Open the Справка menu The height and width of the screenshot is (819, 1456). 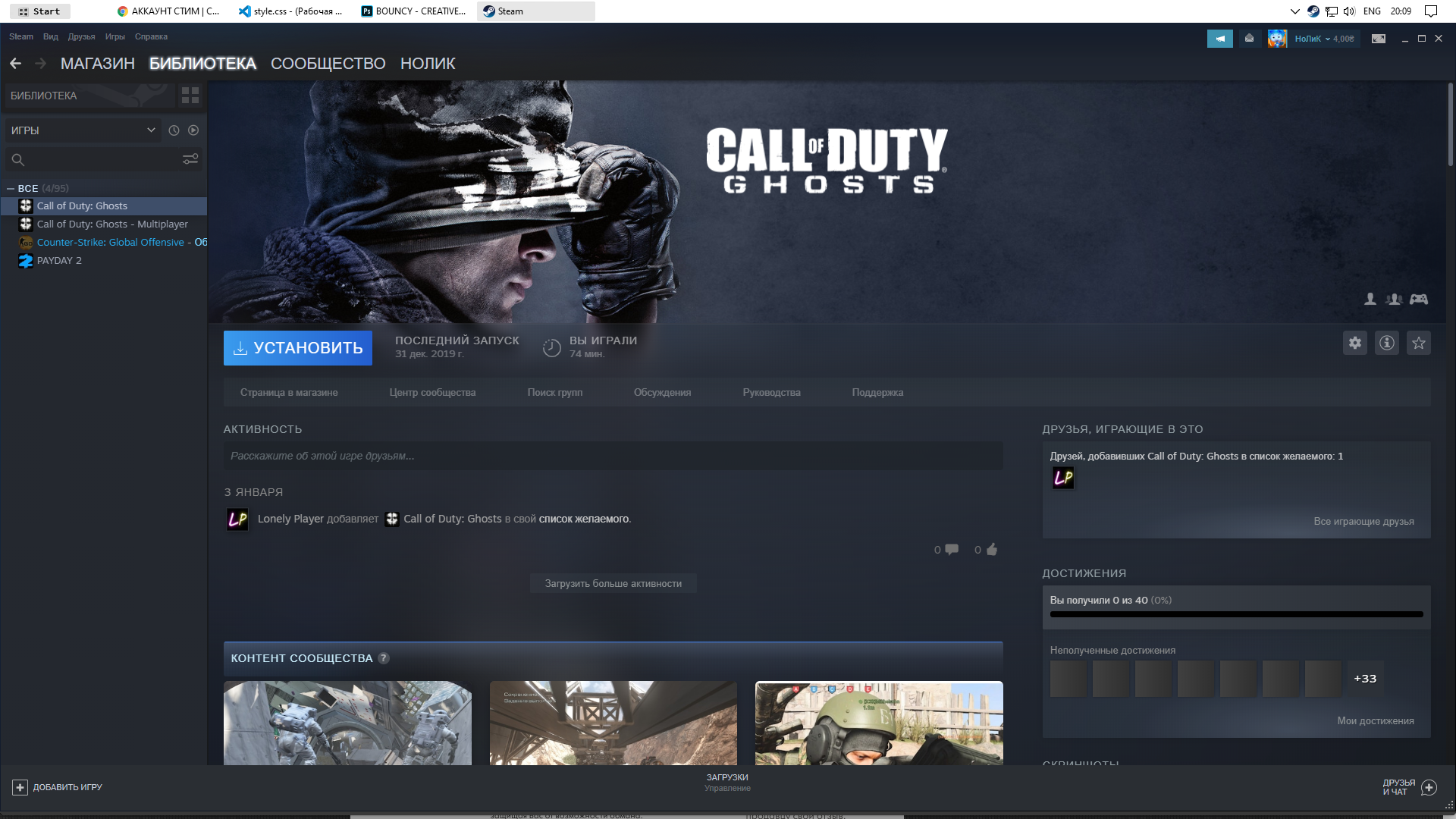coord(151,36)
